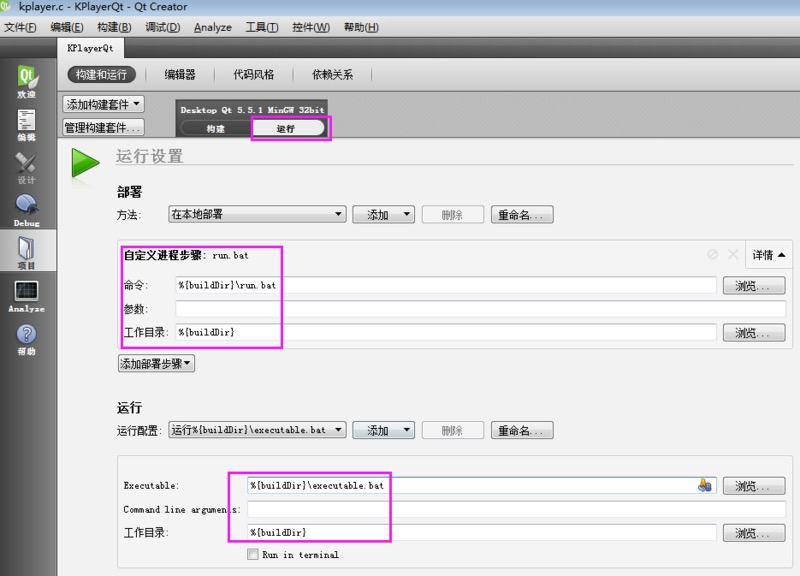Remove the run.bat deploy step (X)
800x576 pixels.
coord(733,254)
